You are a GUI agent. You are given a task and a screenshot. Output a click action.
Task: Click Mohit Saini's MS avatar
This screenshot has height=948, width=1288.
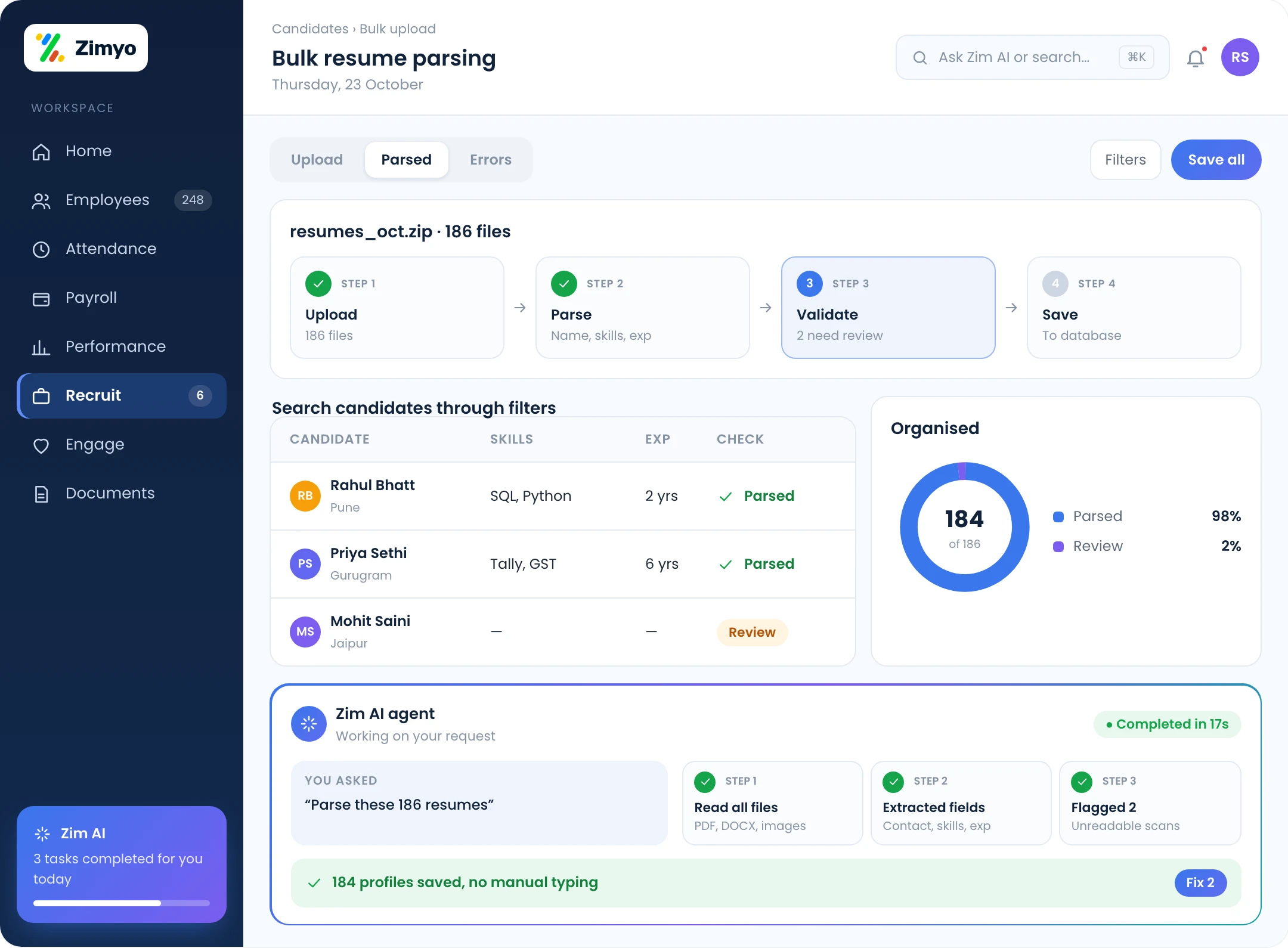305,631
